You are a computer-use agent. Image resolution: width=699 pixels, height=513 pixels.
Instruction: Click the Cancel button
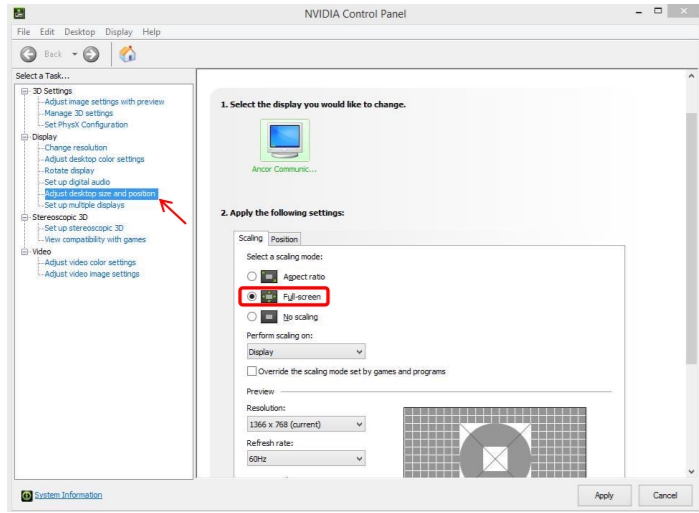(x=665, y=496)
